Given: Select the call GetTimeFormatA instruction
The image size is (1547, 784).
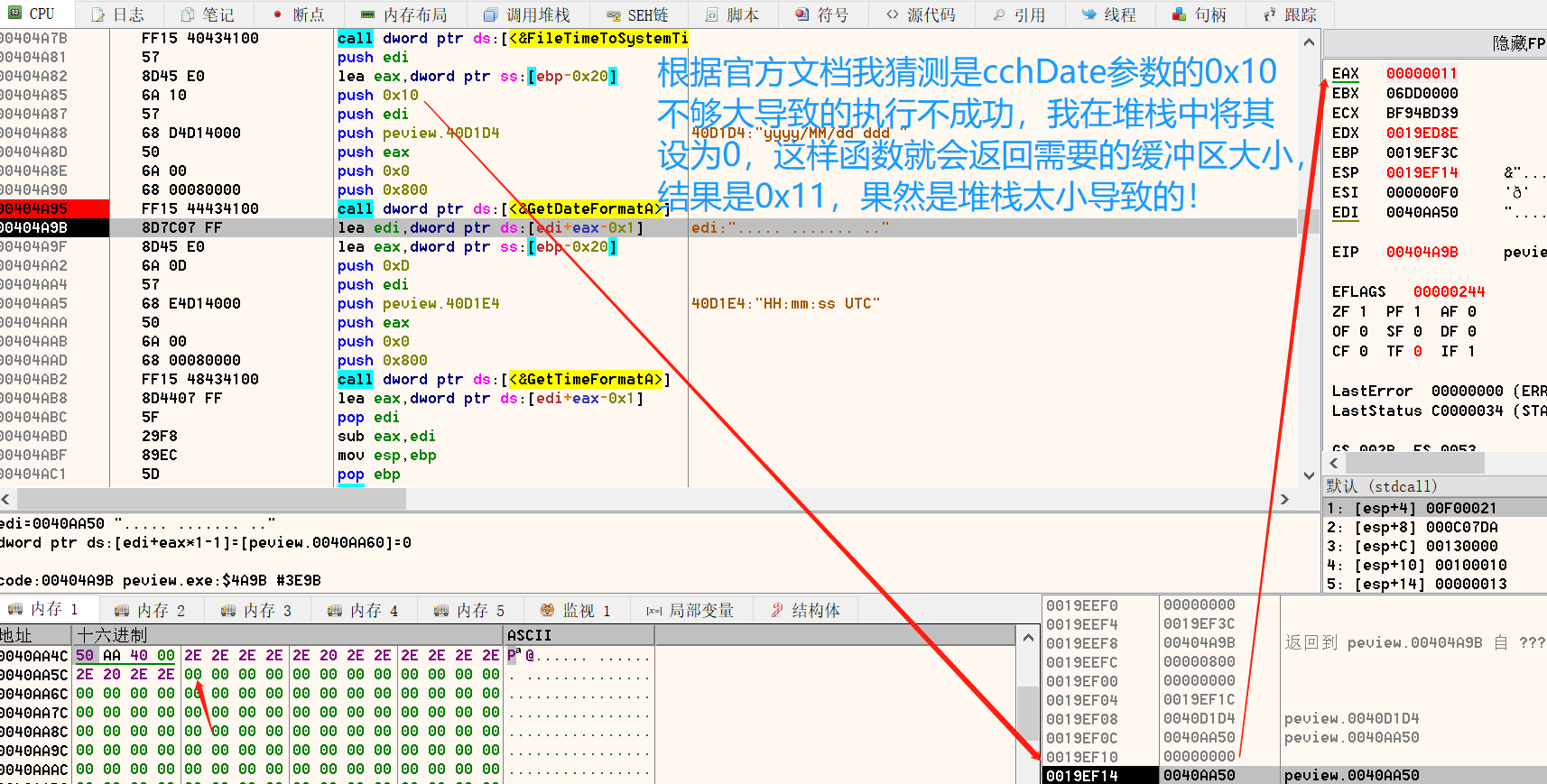Looking at the screenshot, I should 504,379.
